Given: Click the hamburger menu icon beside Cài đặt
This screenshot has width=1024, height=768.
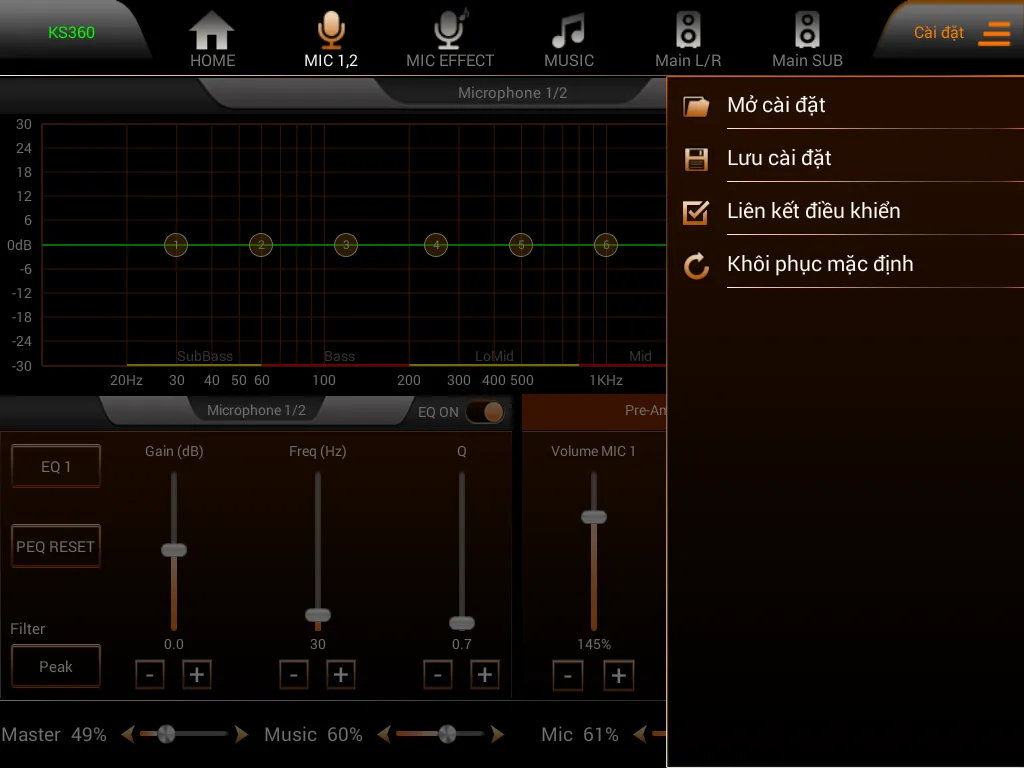Looking at the screenshot, I should click(994, 33).
